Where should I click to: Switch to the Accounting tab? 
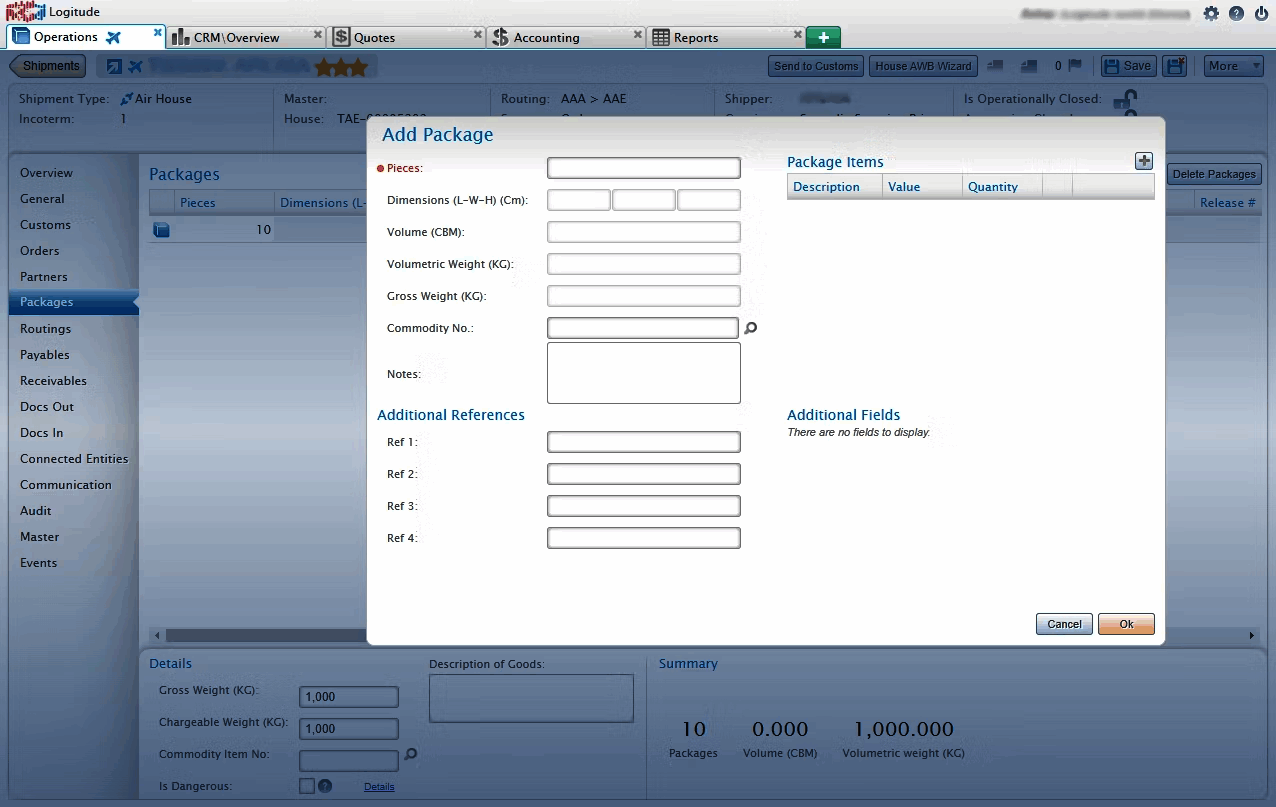click(x=546, y=38)
